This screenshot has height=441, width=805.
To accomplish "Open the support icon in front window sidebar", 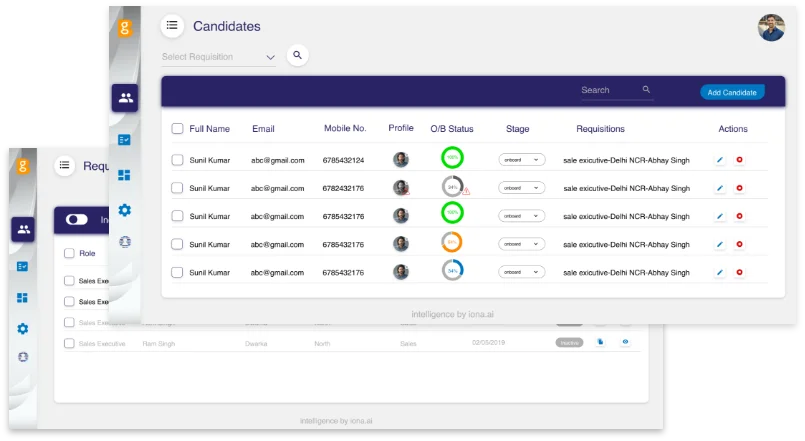I will coord(125,241).
